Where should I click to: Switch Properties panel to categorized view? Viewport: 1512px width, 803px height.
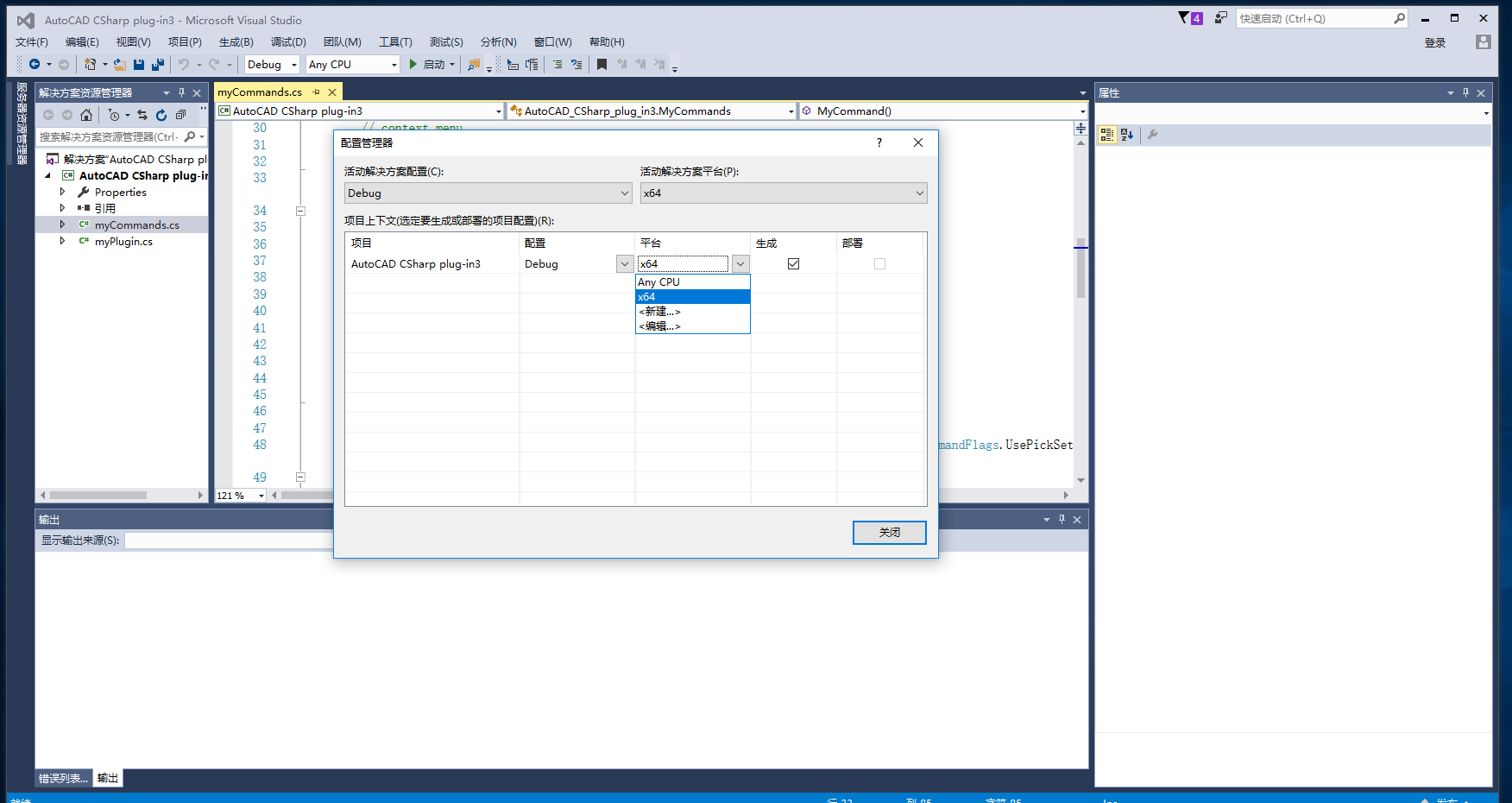point(1107,135)
